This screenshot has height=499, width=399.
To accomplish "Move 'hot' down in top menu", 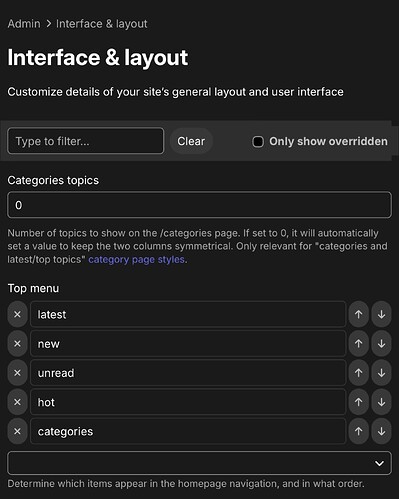I will click(x=382, y=402).
